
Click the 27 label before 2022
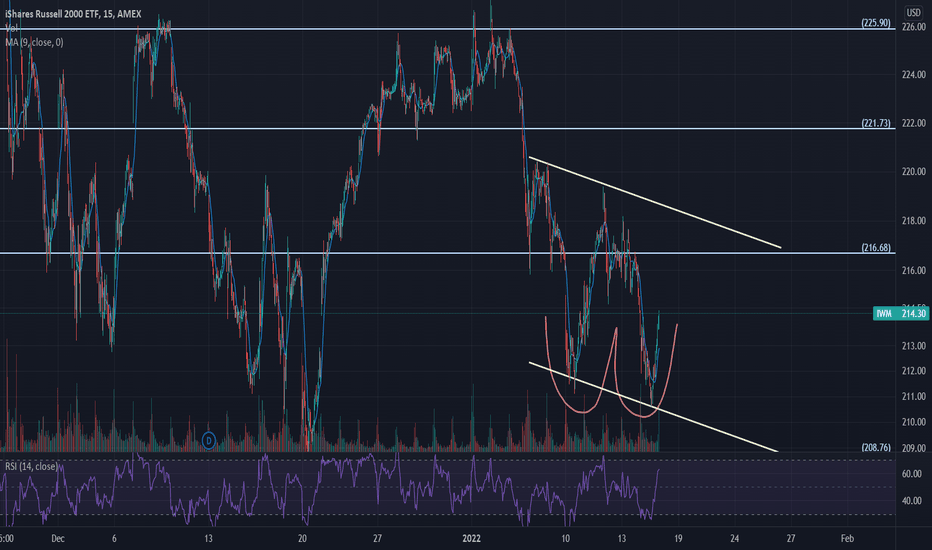[x=377, y=538]
